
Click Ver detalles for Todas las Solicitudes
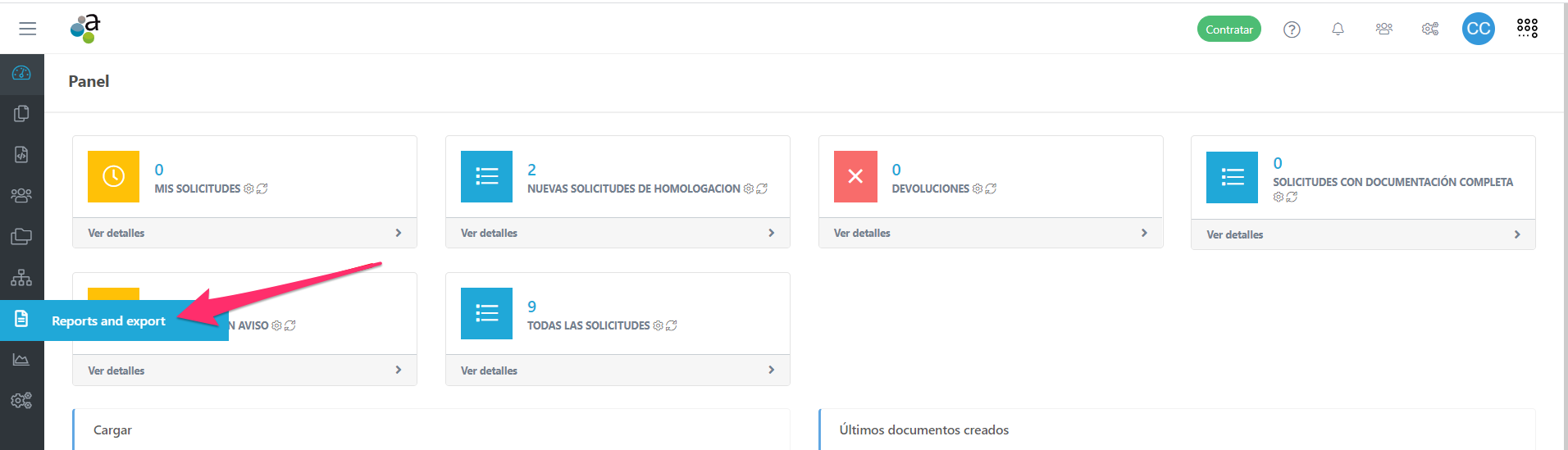point(617,370)
